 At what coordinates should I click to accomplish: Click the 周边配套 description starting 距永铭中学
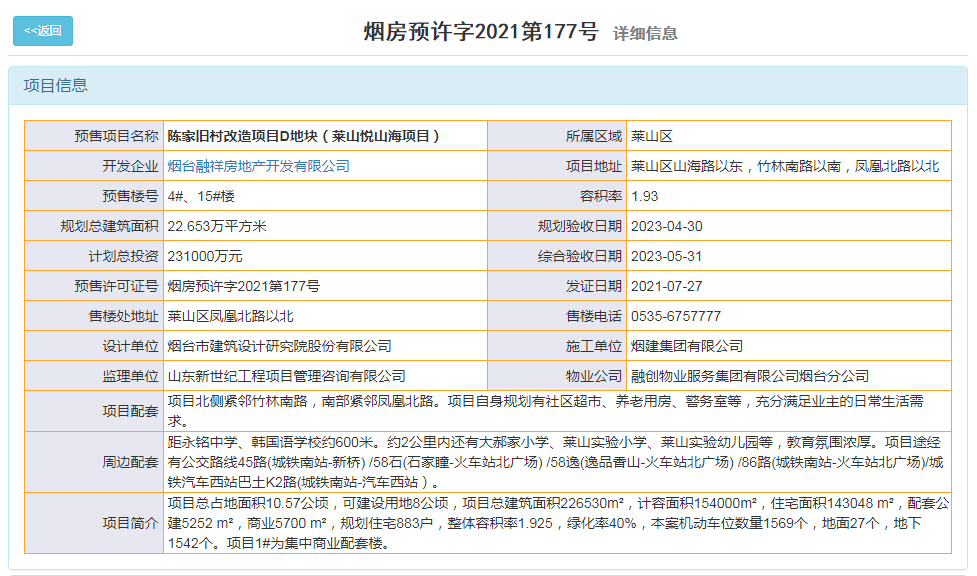(555, 462)
